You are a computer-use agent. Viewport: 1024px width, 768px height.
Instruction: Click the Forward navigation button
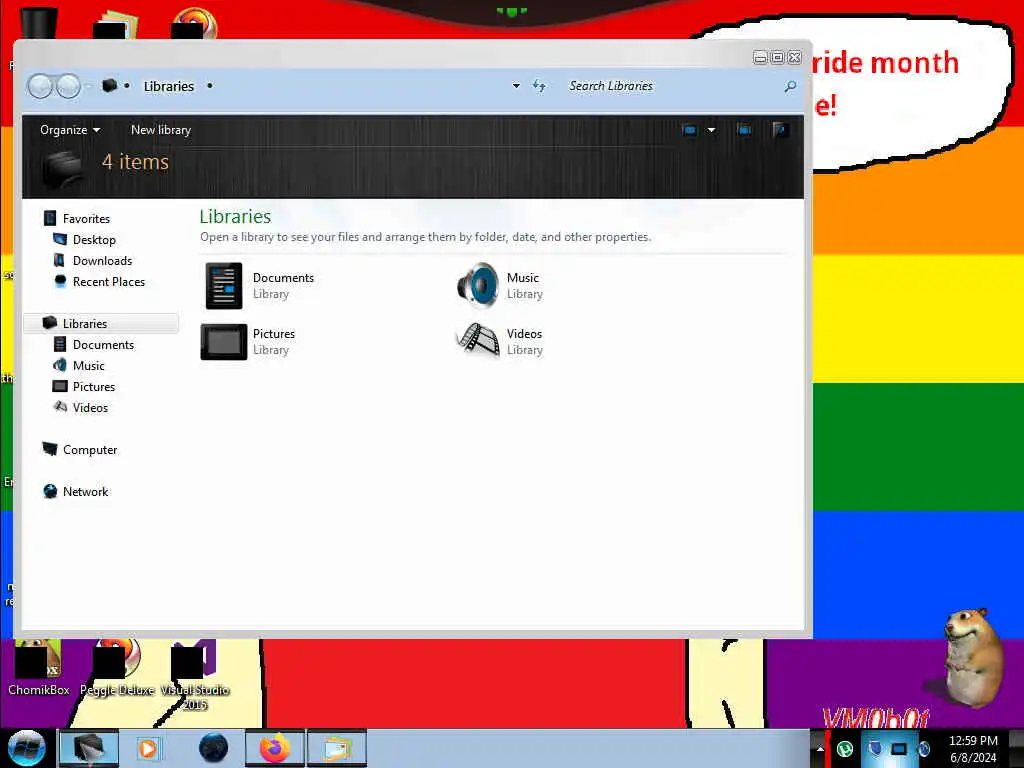coord(68,86)
